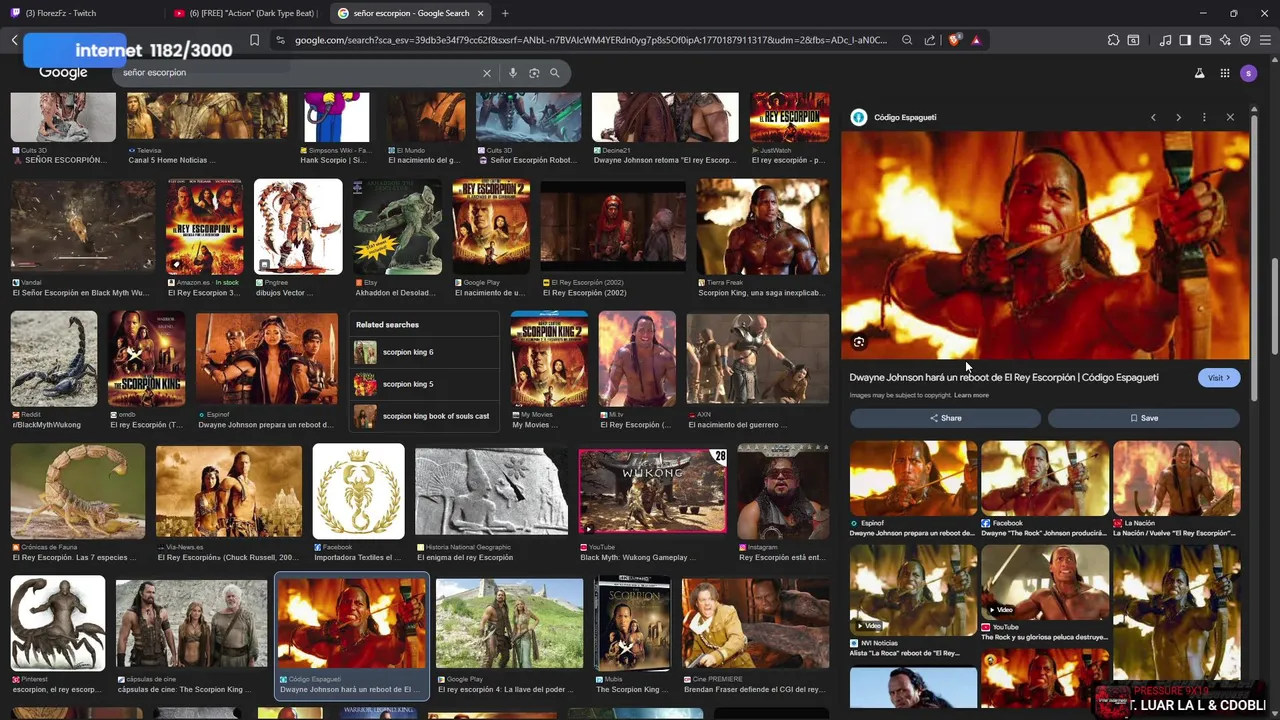The width and height of the screenshot is (1280, 720).
Task: Open the Facebook Importadora Textiles scorpion logo thumbnail
Action: 358,491
